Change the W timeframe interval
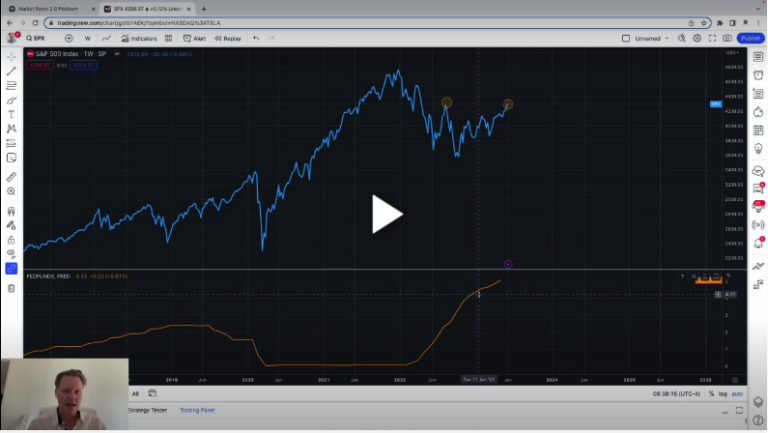 pyautogui.click(x=88, y=38)
